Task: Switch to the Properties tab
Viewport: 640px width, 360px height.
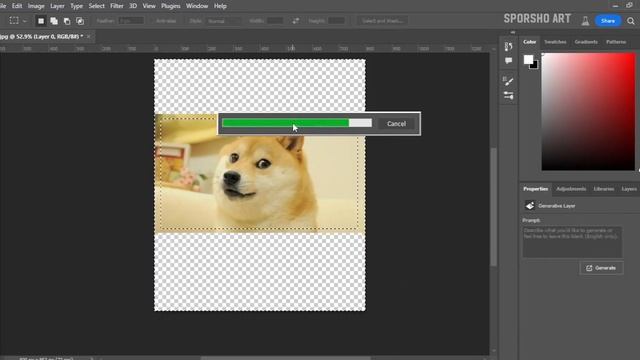Action: (x=536, y=189)
